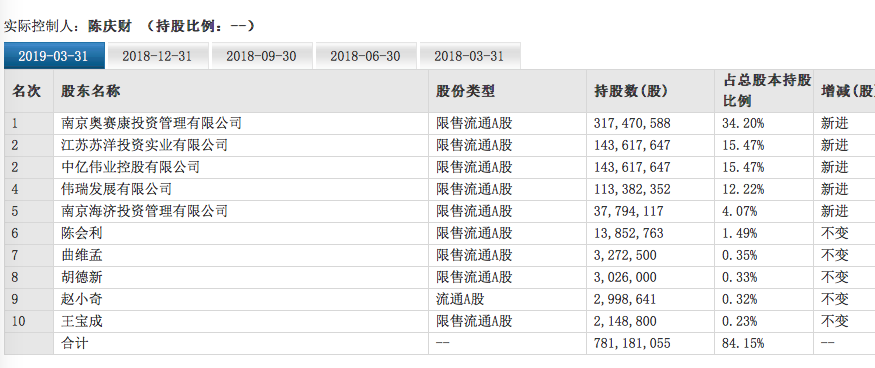Click the 占总股本持股比例 column header
This screenshot has height=368, width=875.
pyautogui.click(x=763, y=91)
